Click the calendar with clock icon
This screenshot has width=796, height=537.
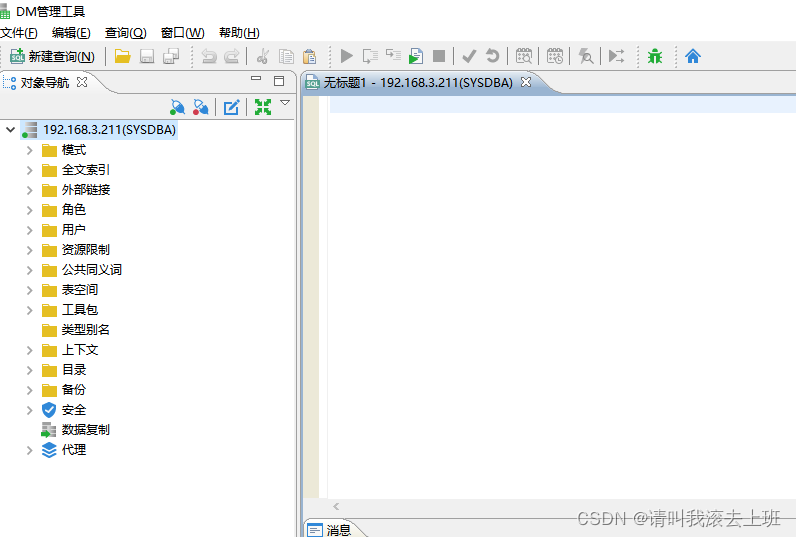(555, 56)
